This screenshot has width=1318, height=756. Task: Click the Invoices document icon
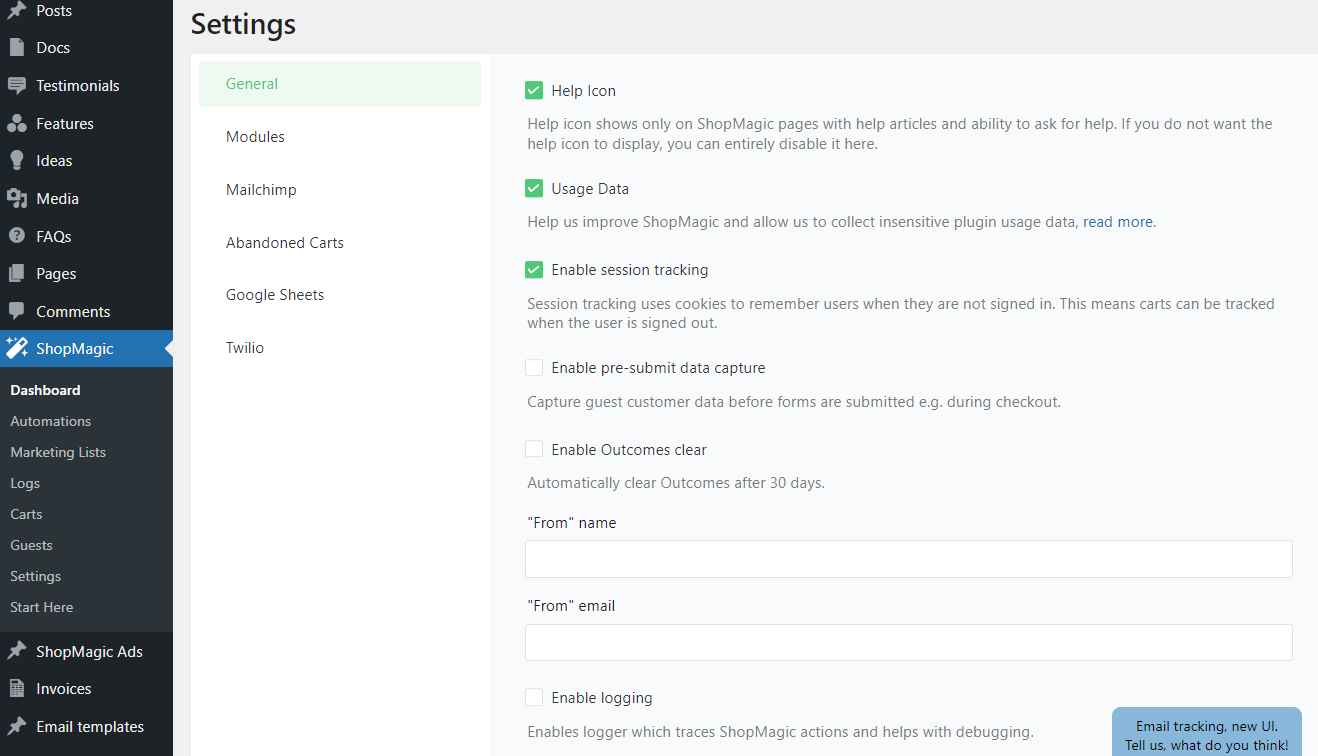16,688
